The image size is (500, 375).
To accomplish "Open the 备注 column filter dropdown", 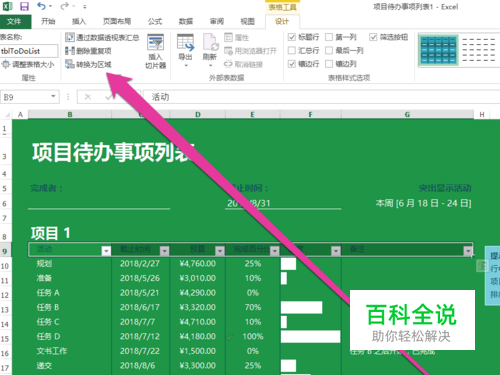I will pyautogui.click(x=468, y=251).
